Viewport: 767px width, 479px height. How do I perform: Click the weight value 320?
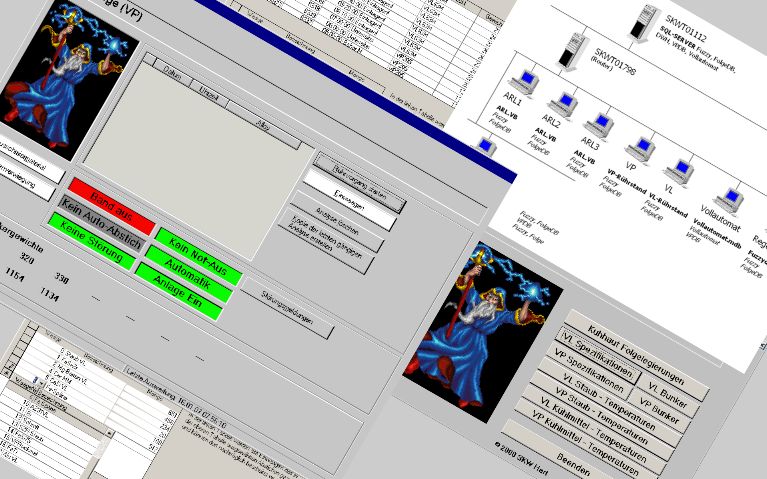(x=27, y=257)
